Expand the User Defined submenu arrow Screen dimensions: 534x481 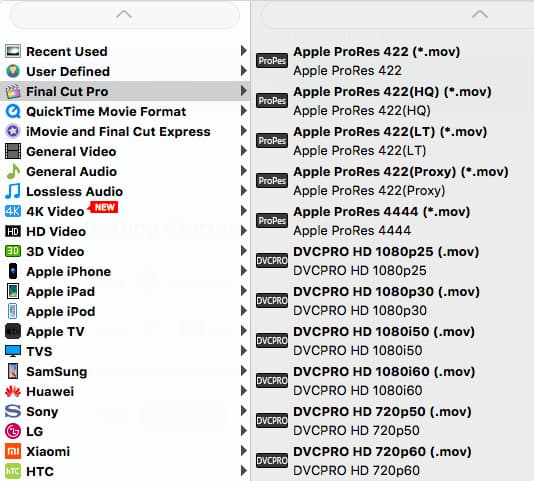pos(244,71)
